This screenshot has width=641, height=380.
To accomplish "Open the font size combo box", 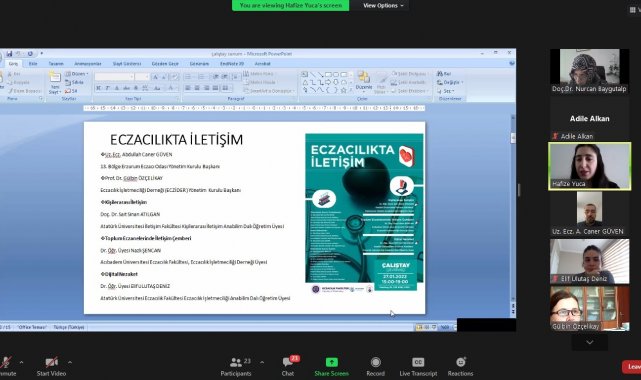I will 142,77.
